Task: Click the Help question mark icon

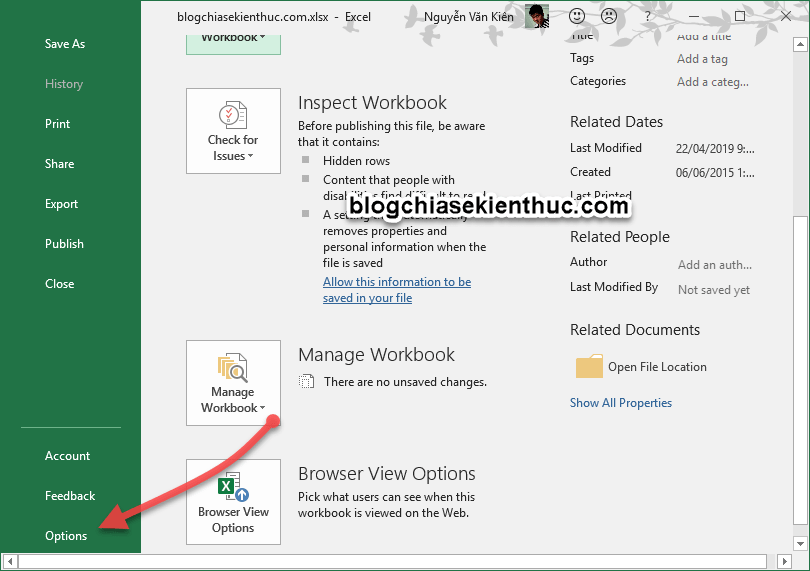Action: [x=645, y=16]
